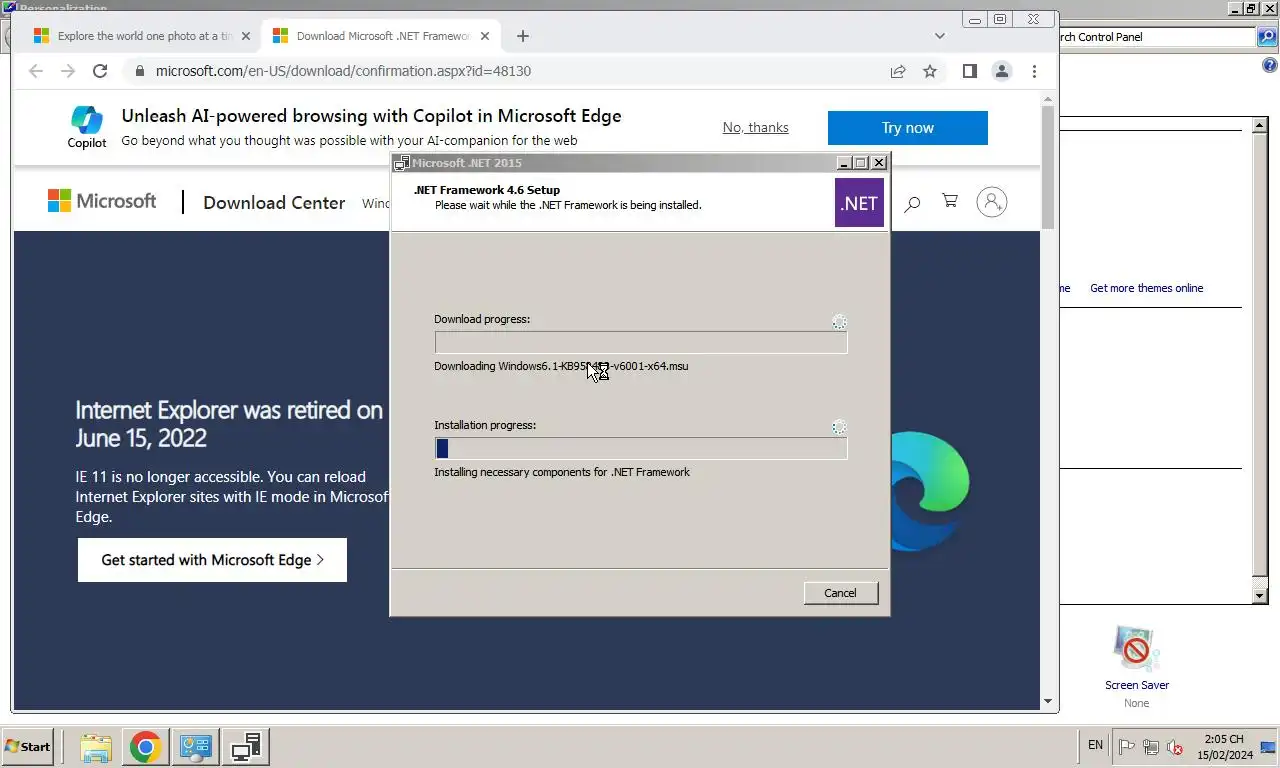Click the sign-in account icon on page

tap(991, 202)
